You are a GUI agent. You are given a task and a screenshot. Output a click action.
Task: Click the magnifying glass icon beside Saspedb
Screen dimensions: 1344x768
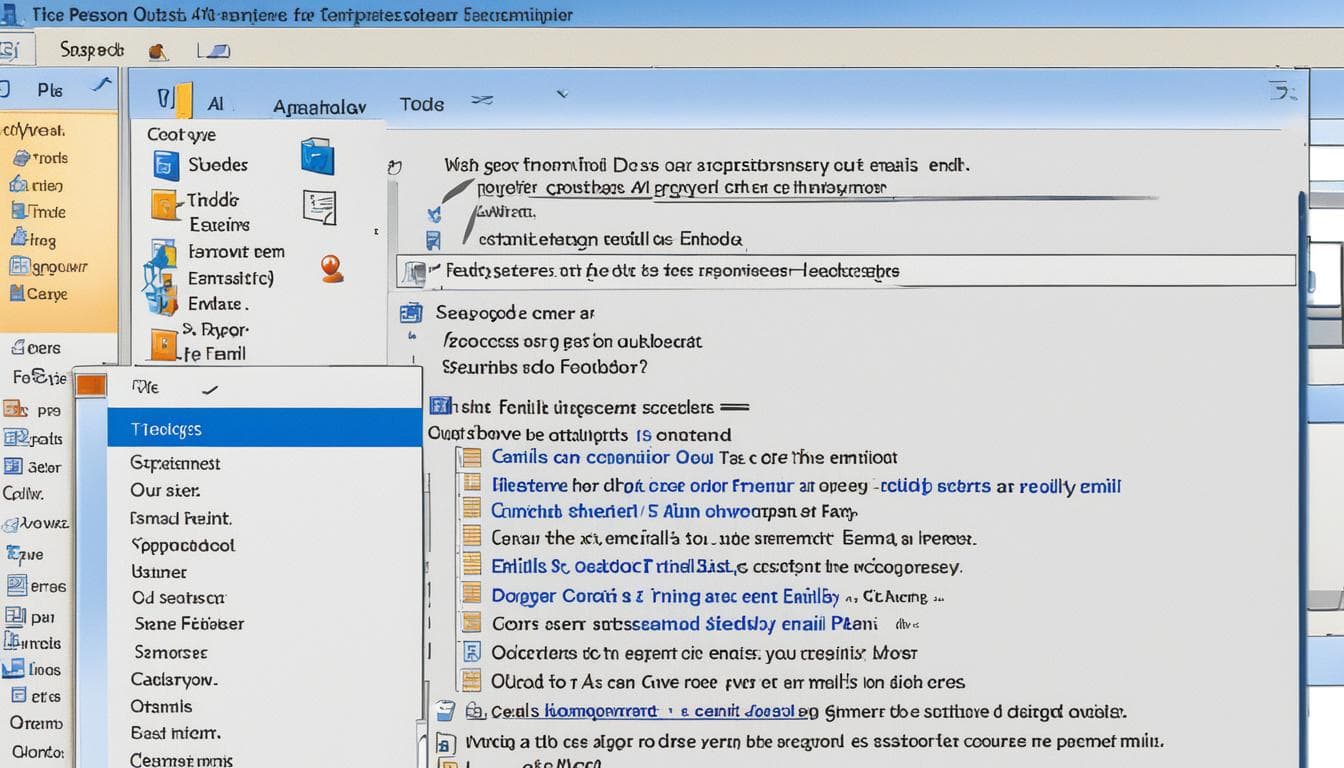(x=156, y=50)
